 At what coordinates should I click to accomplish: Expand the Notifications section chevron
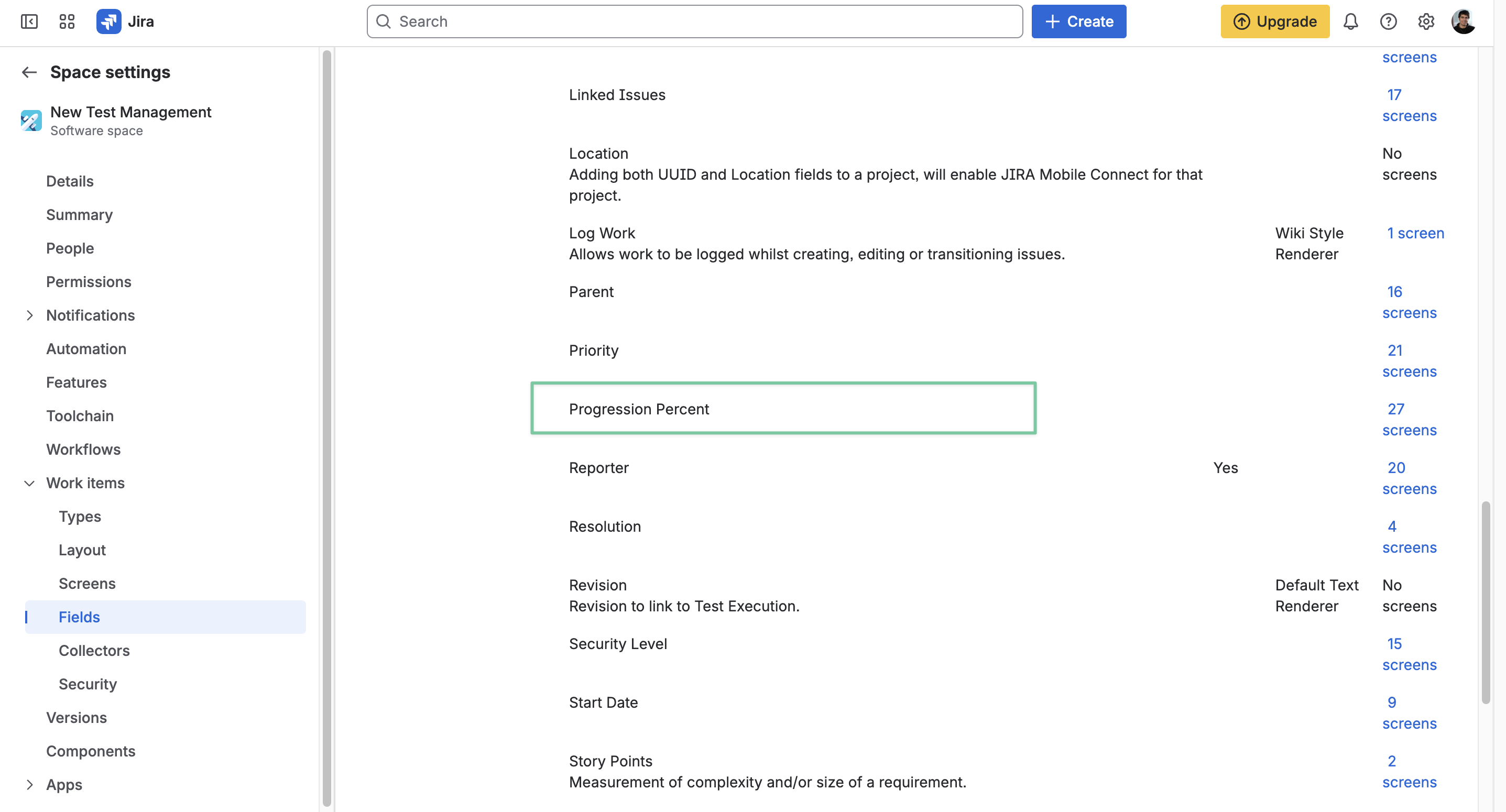(x=30, y=316)
